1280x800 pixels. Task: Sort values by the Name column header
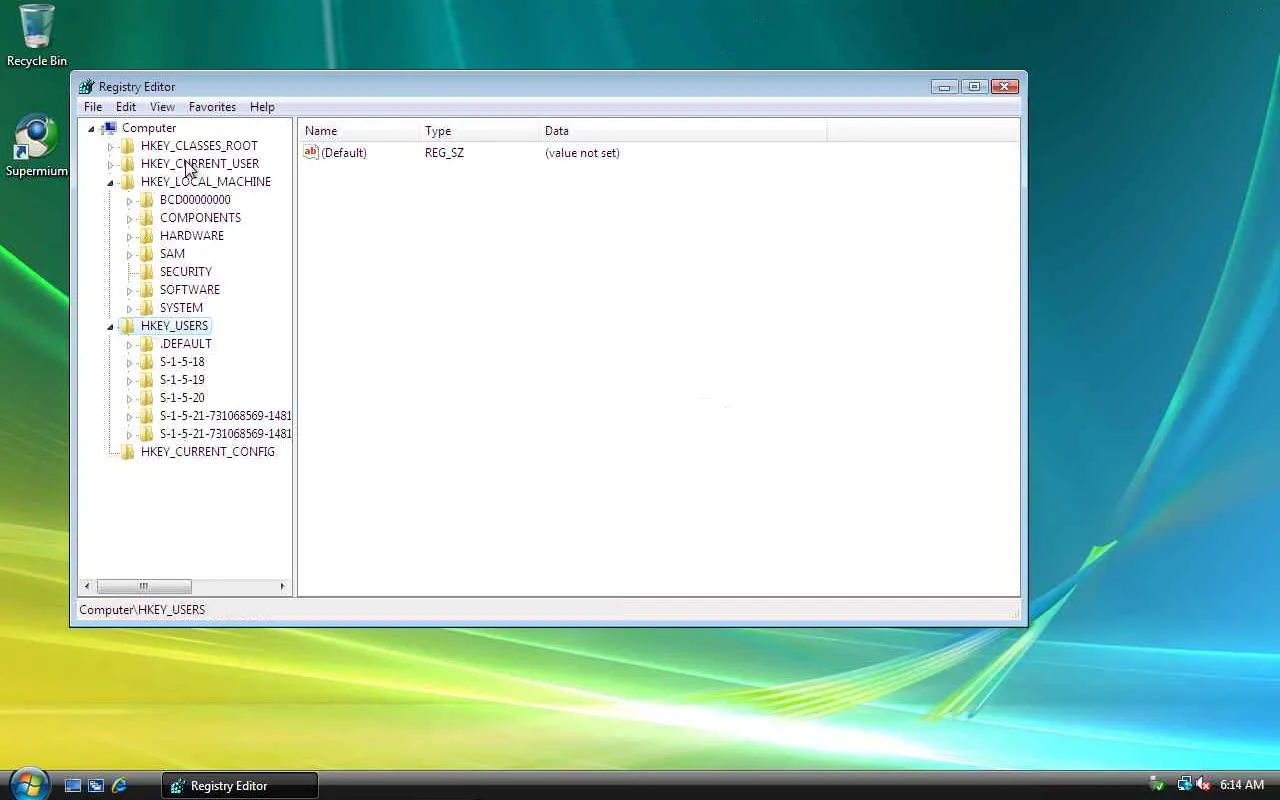358,131
